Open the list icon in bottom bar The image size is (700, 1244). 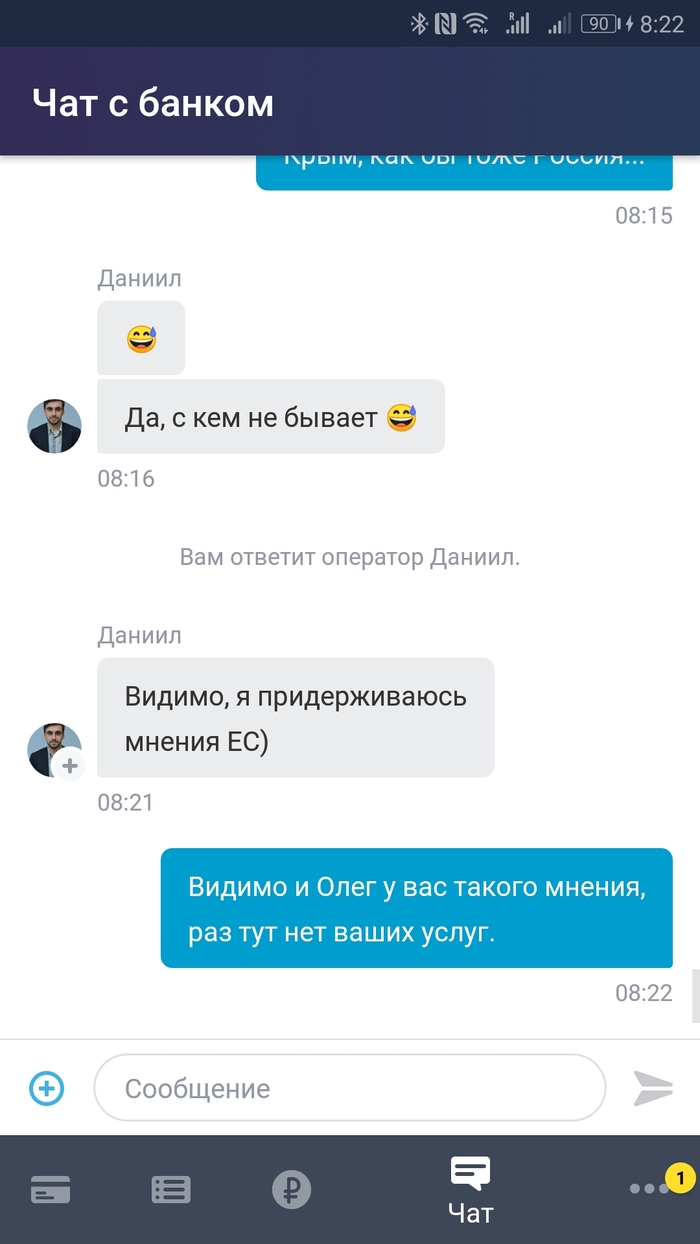[x=171, y=1189]
